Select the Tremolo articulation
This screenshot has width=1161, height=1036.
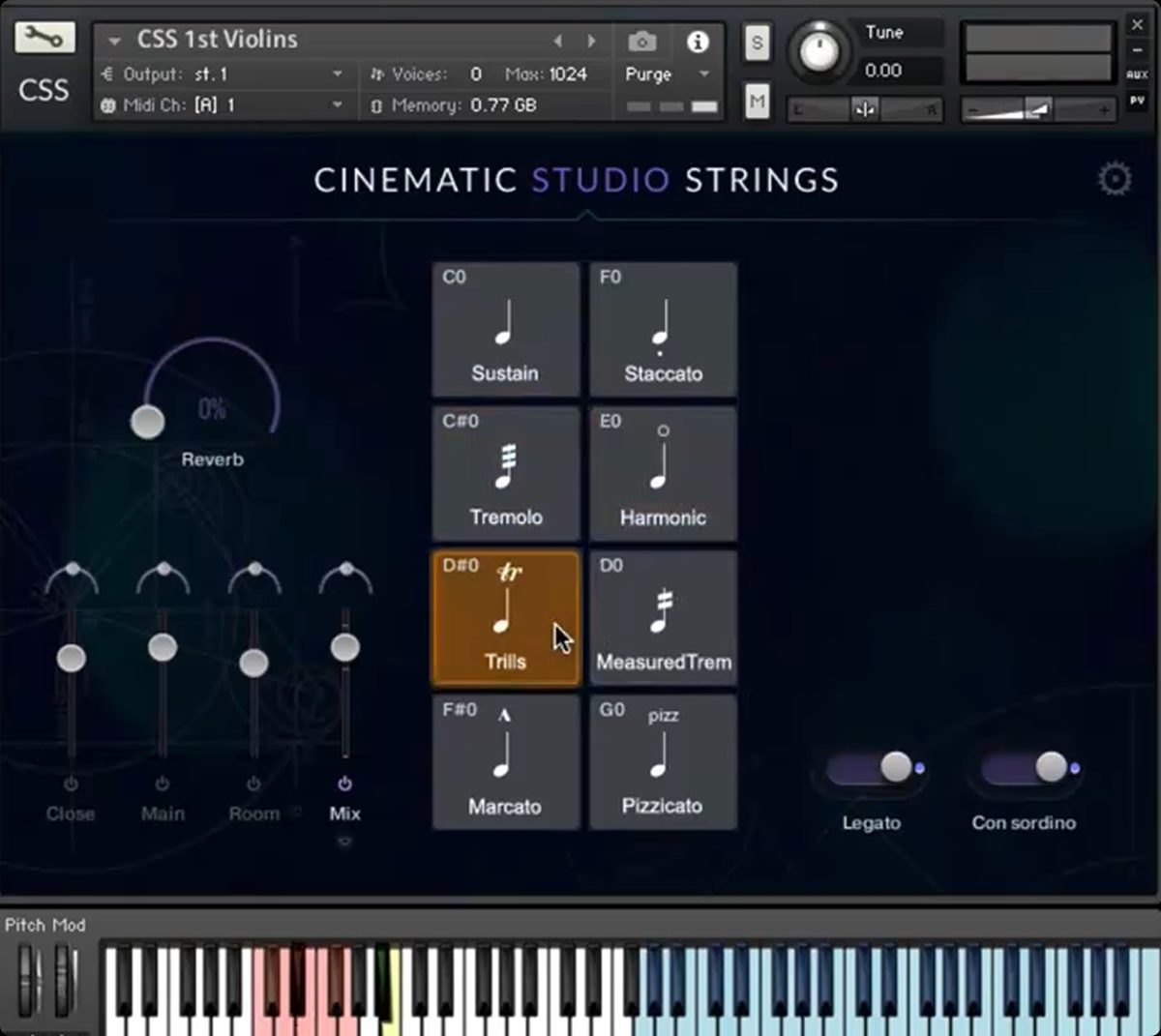tap(505, 474)
